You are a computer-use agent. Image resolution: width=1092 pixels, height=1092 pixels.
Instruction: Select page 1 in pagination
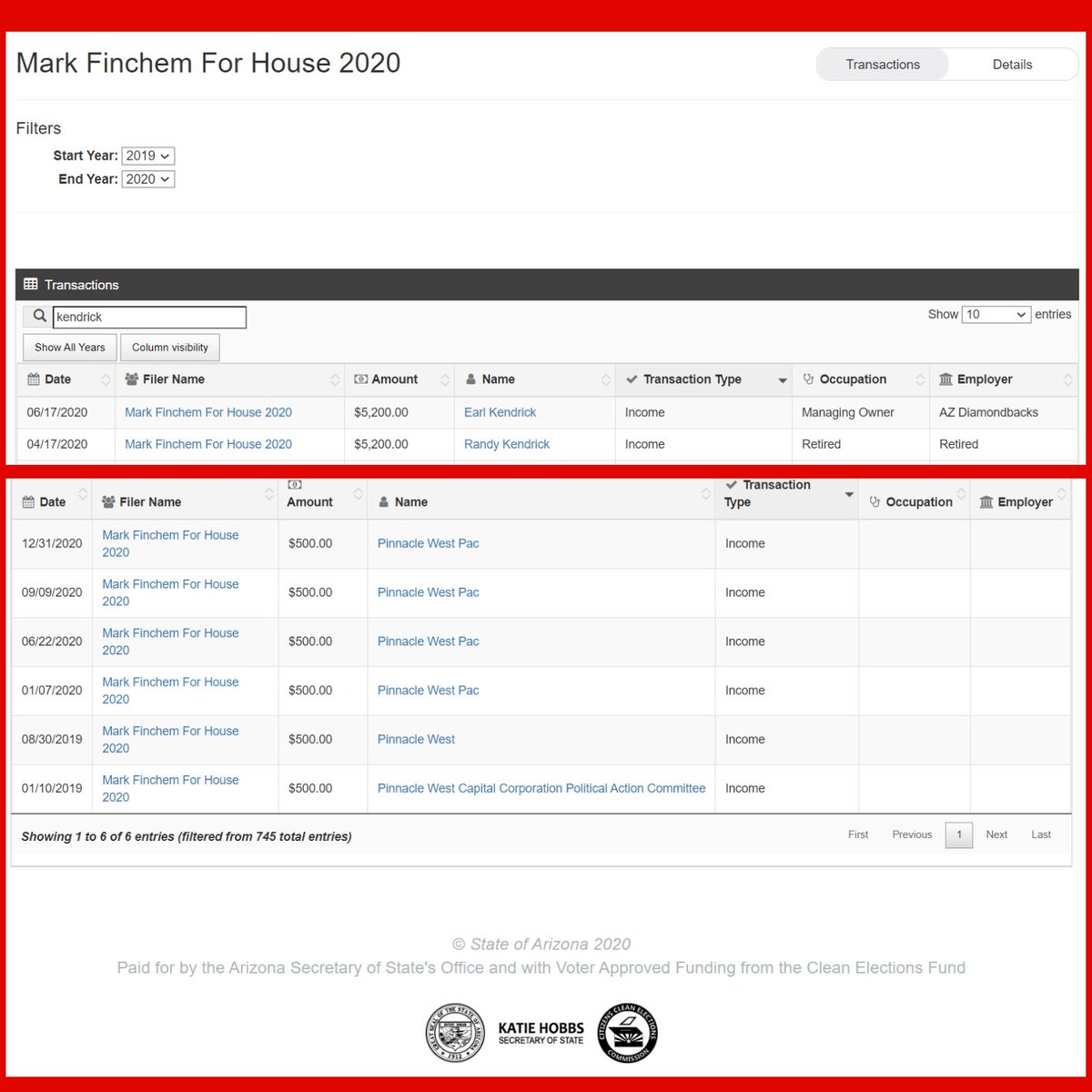[959, 834]
